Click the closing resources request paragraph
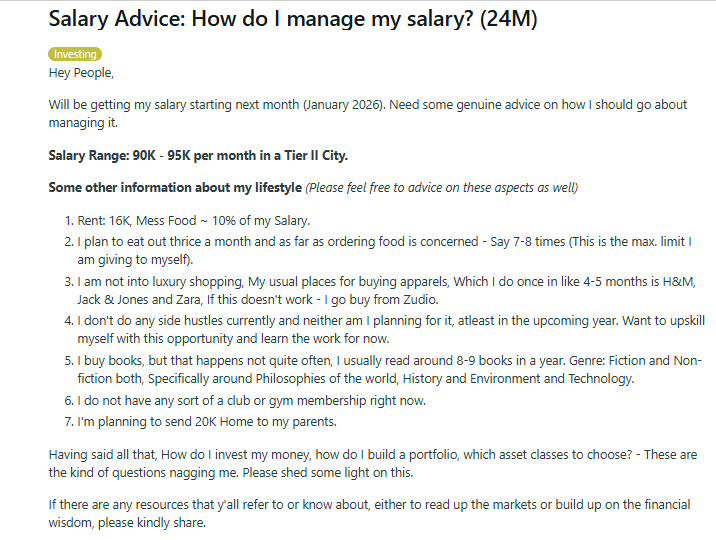 point(370,513)
